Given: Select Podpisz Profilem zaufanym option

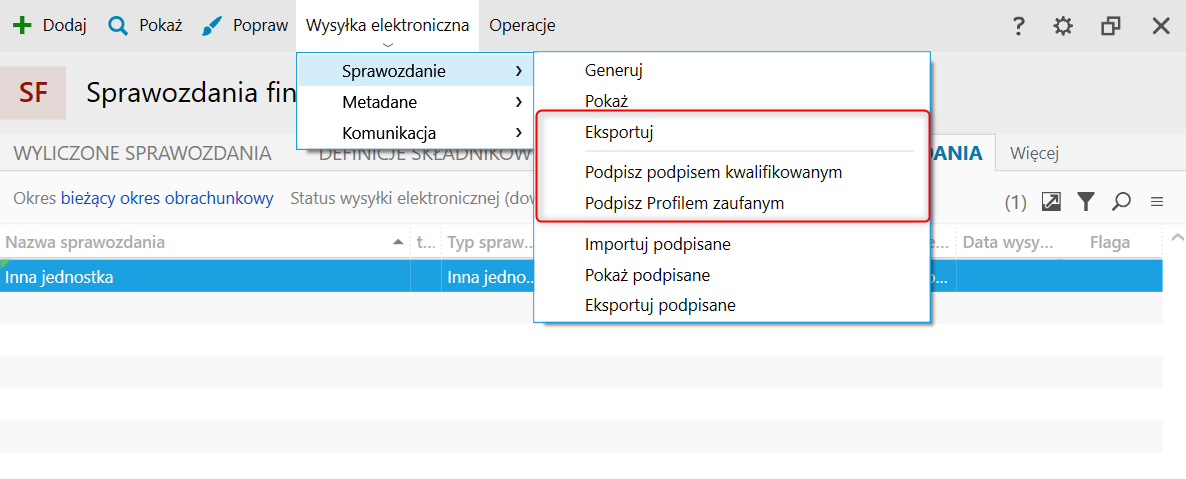Looking at the screenshot, I should 684,204.
